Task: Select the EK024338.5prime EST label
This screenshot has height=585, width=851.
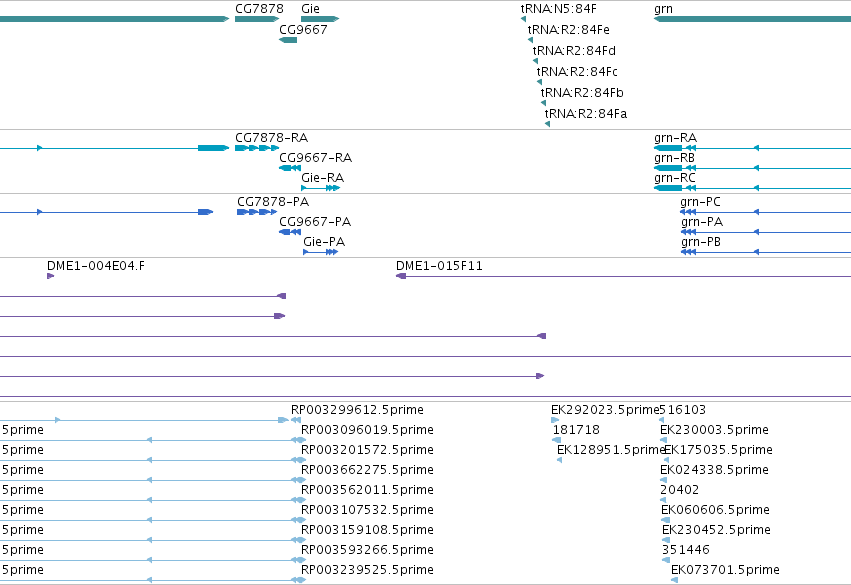Action: 714,470
